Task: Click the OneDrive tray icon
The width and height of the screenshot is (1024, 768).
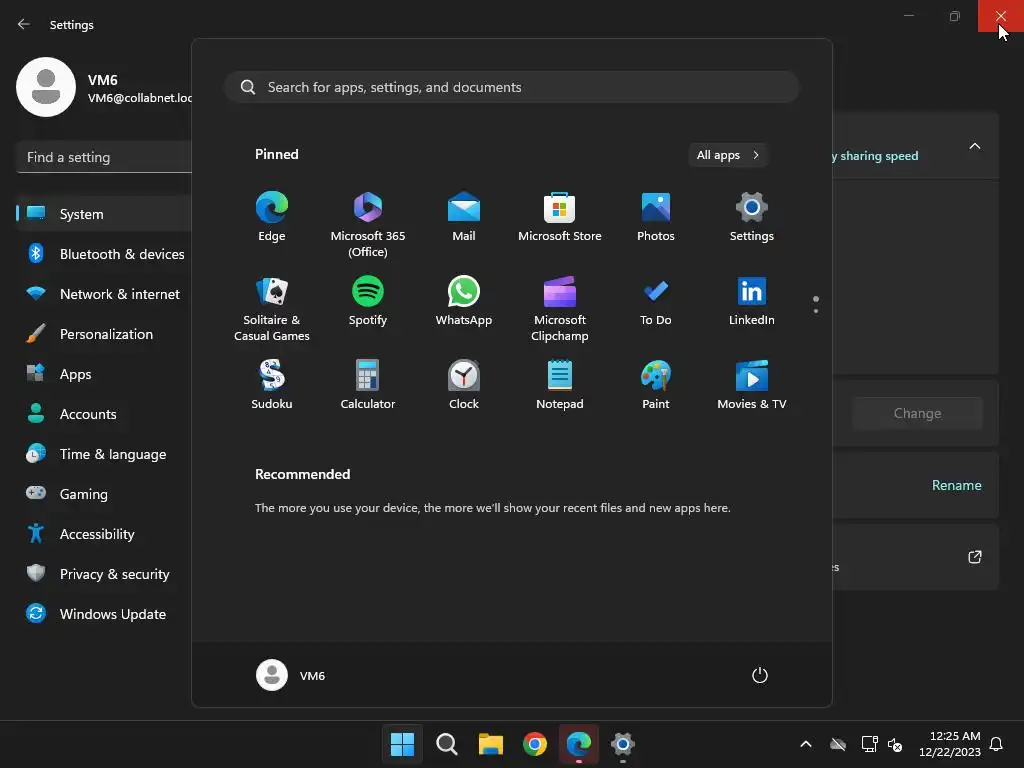Action: click(838, 744)
